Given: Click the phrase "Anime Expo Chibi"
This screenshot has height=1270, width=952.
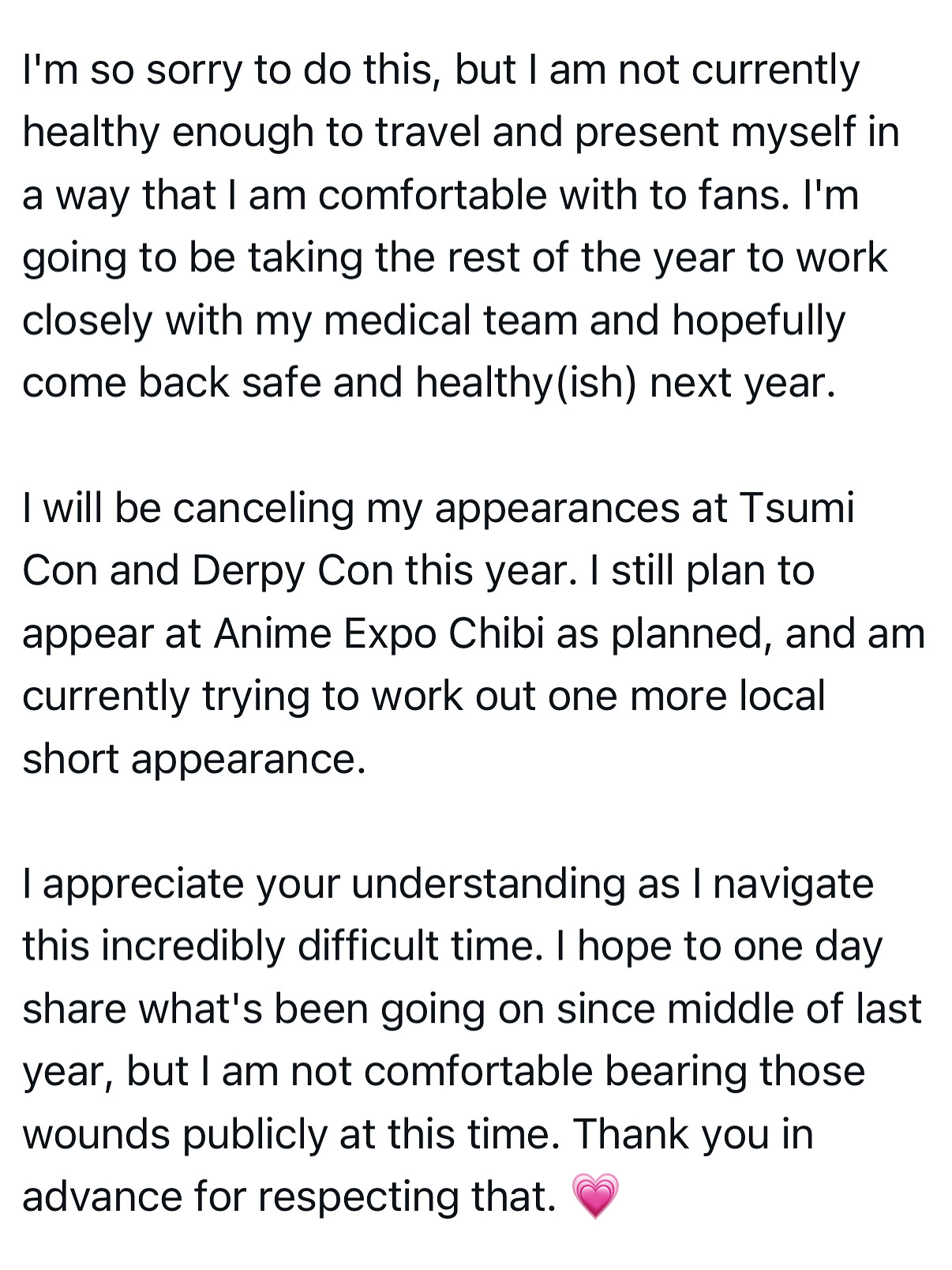Looking at the screenshot, I should point(379,633).
